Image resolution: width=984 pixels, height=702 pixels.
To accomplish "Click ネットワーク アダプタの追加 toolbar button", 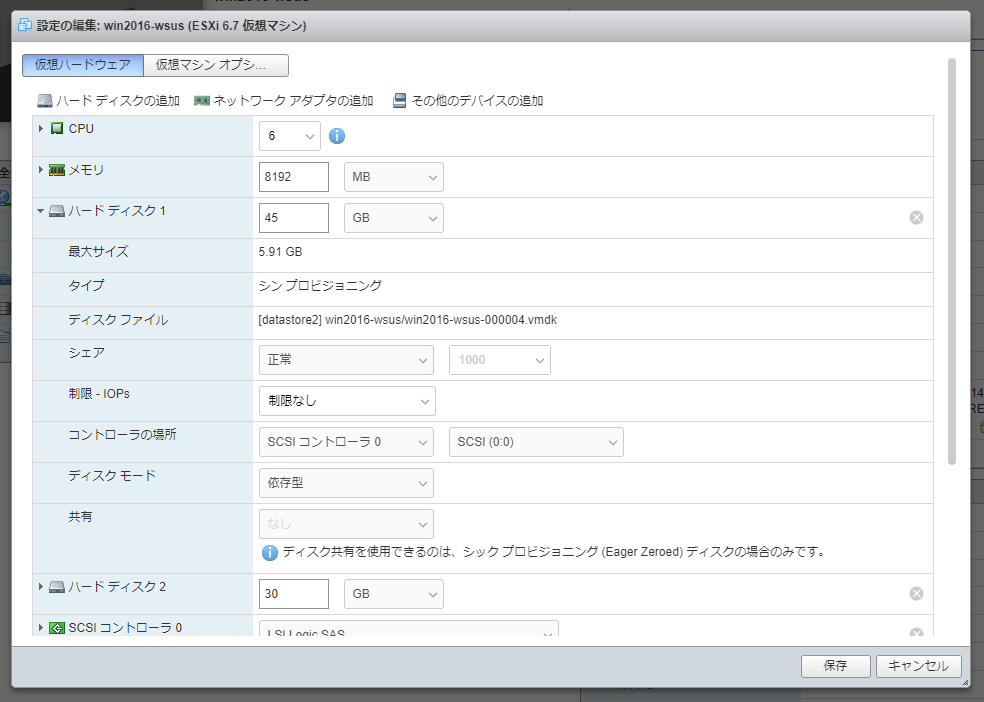I will (284, 101).
